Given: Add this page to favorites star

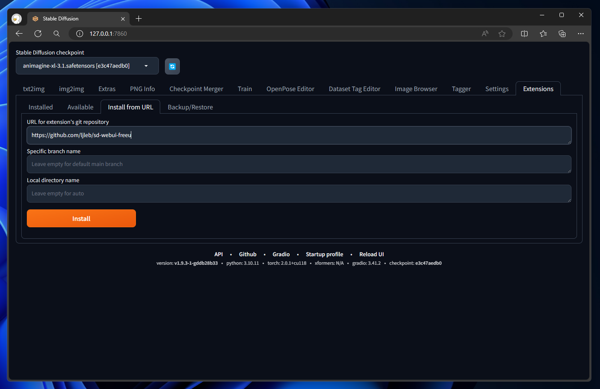Looking at the screenshot, I should point(502,34).
